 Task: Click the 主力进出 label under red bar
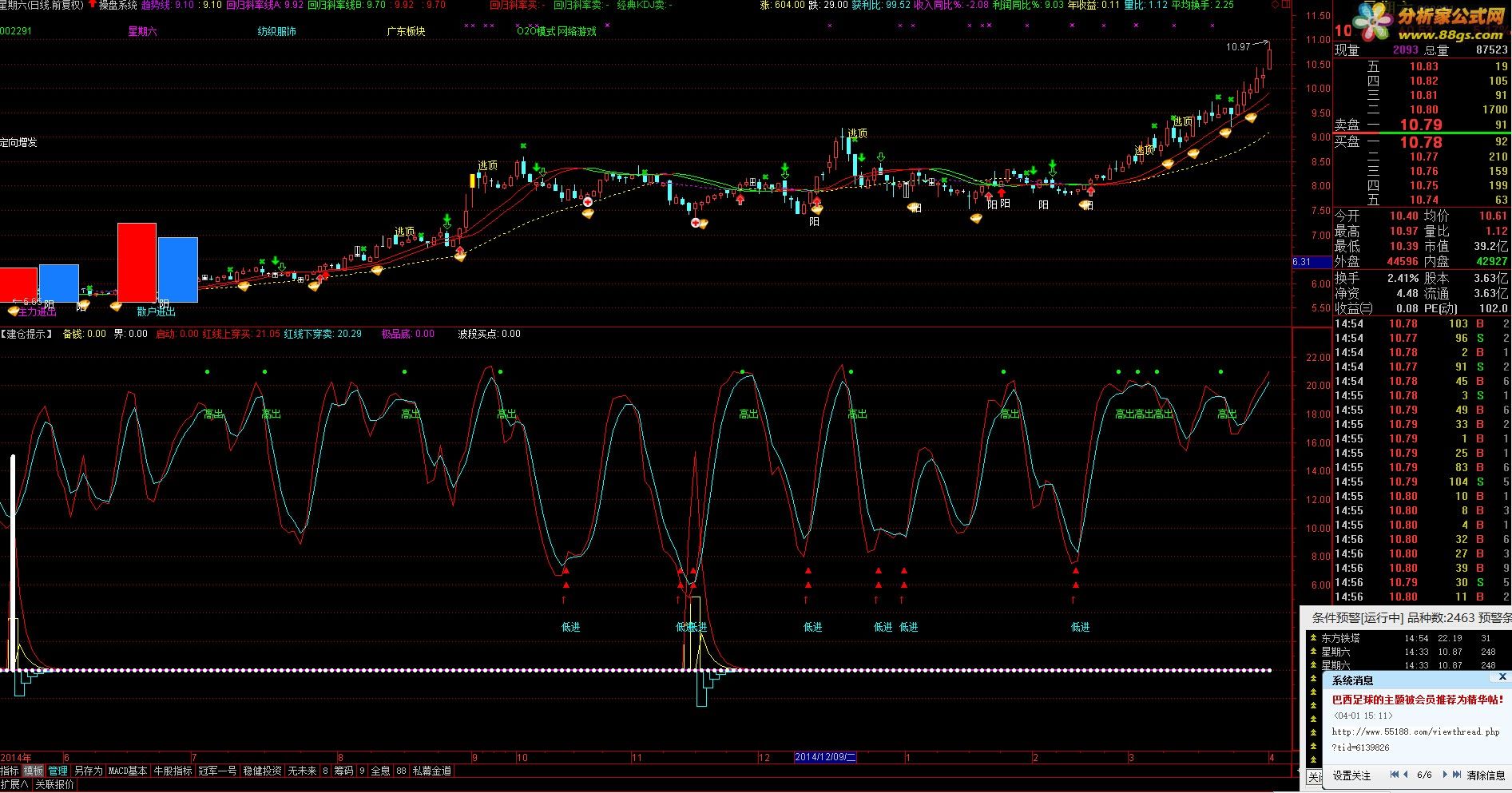[38, 312]
